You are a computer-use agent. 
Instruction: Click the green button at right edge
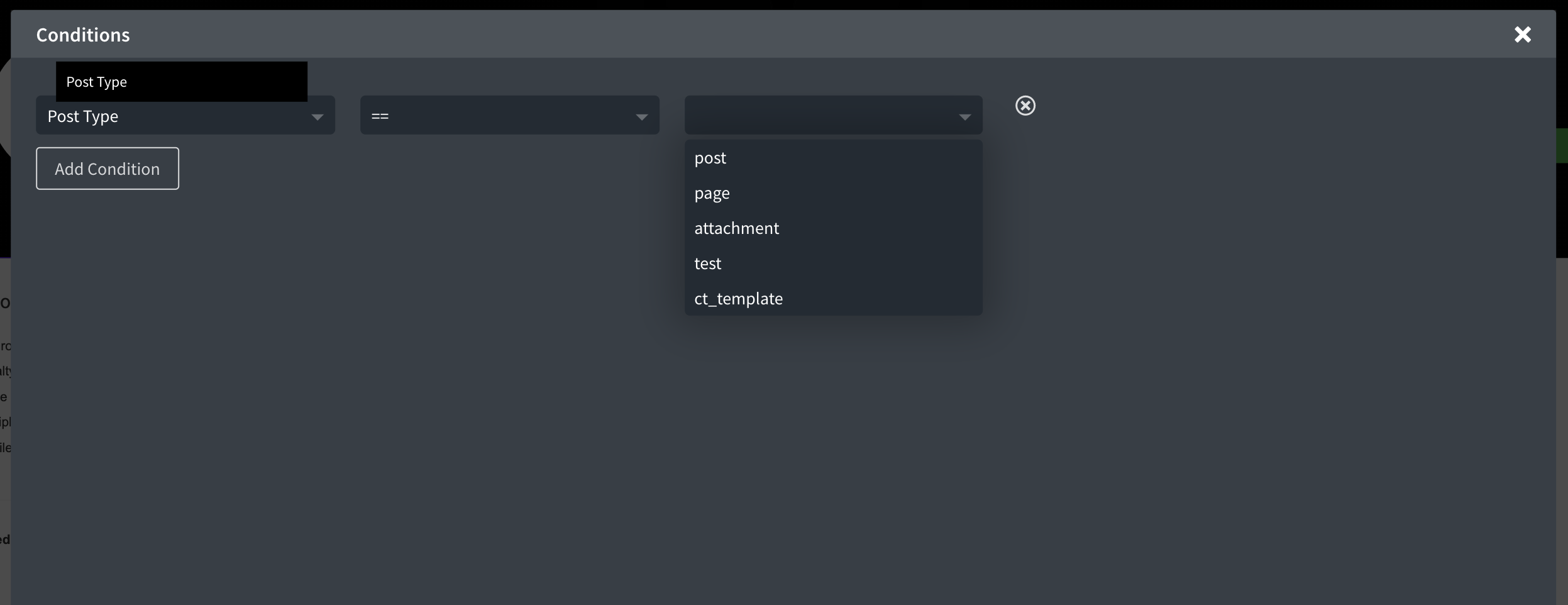click(x=1562, y=145)
